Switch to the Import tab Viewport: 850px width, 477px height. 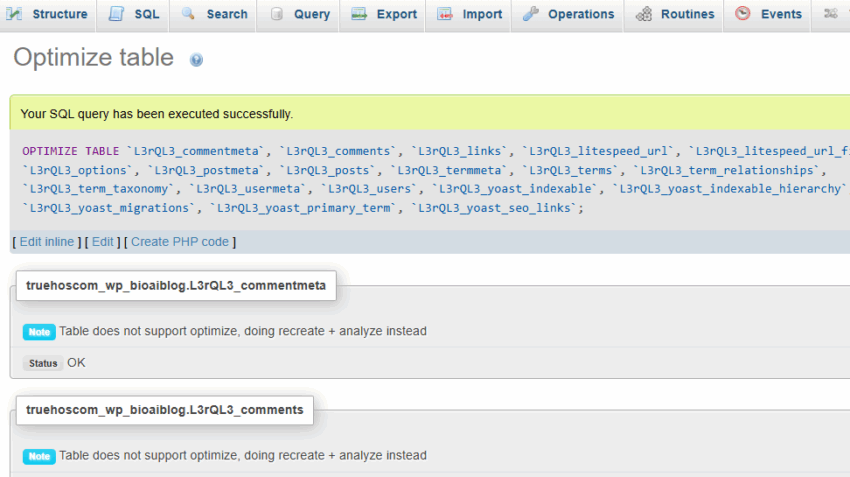468,14
